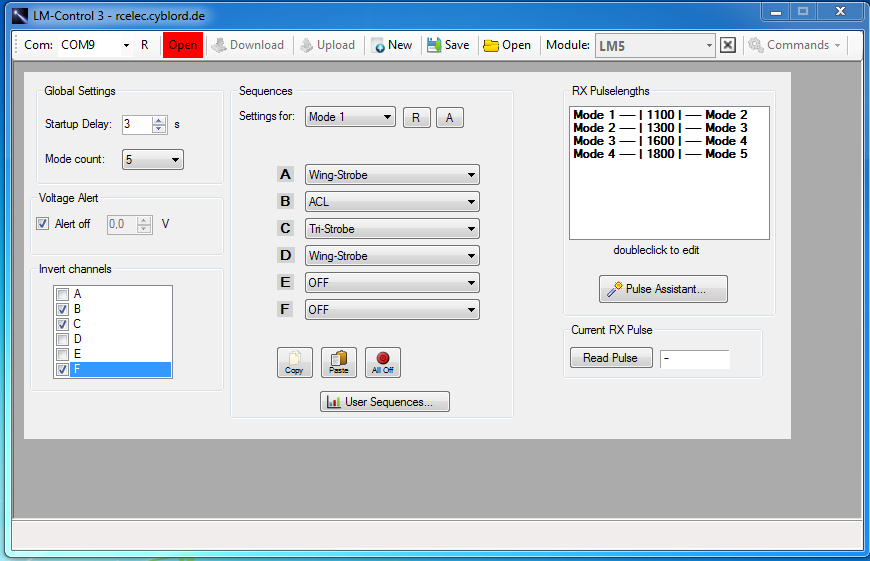Open a file with folder Open button
Viewport: 870px width, 561px height.
coord(507,45)
